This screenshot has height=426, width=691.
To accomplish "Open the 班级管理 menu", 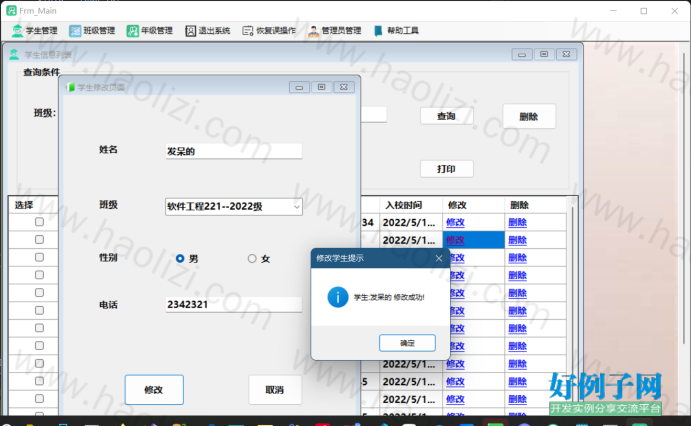I will pos(92,31).
